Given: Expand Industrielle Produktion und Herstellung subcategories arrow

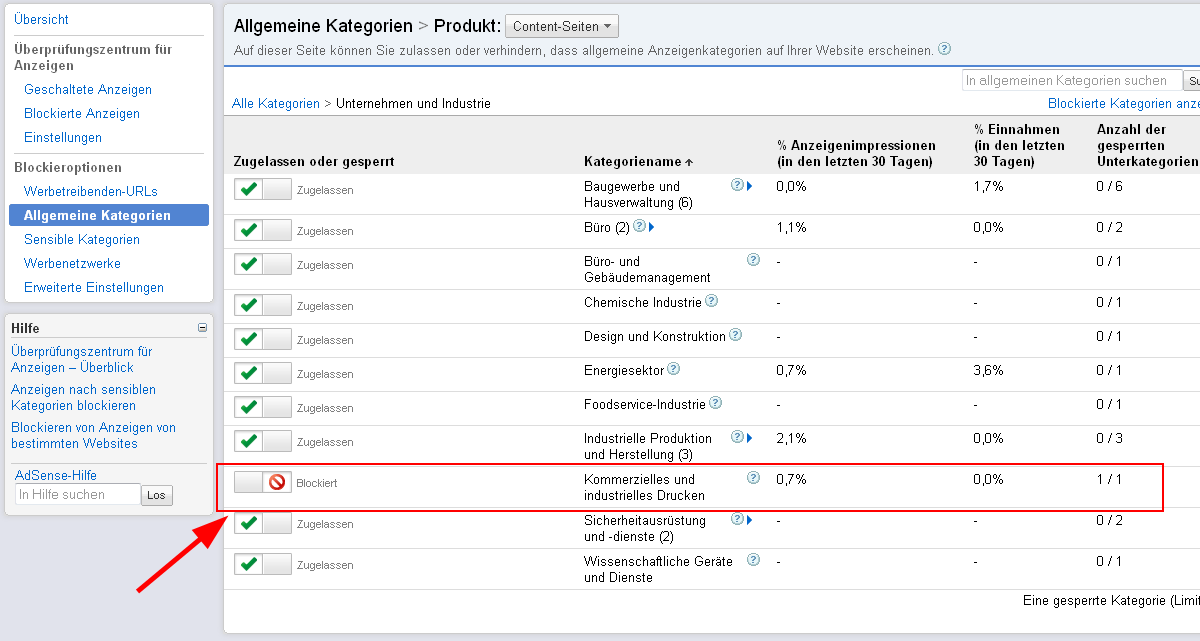Looking at the screenshot, I should coord(749,437).
